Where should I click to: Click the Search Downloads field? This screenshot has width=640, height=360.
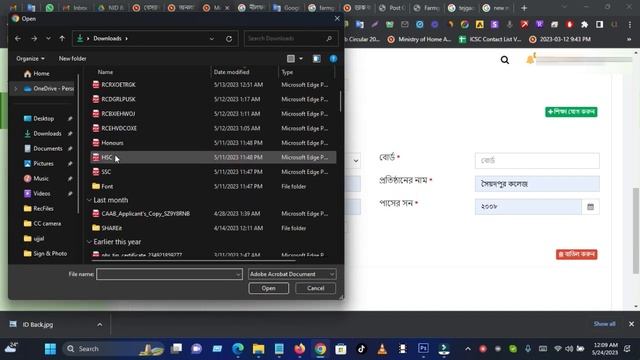pos(291,38)
